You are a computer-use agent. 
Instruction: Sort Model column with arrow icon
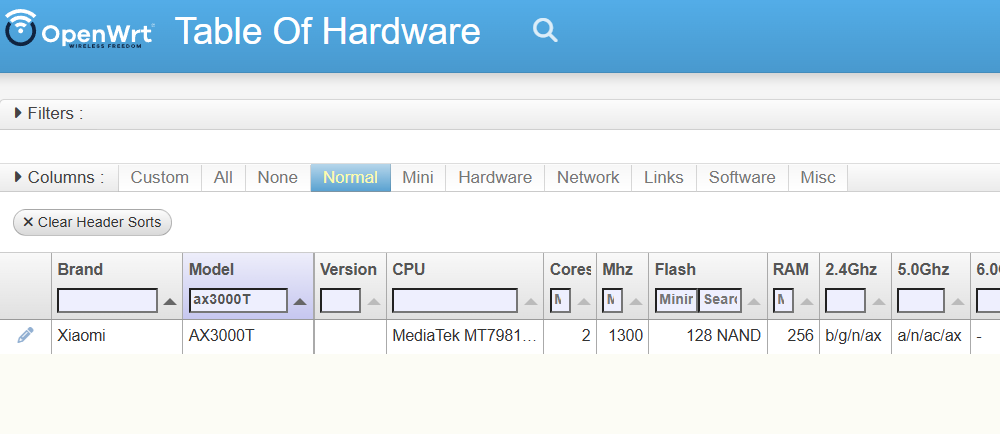[300, 301]
